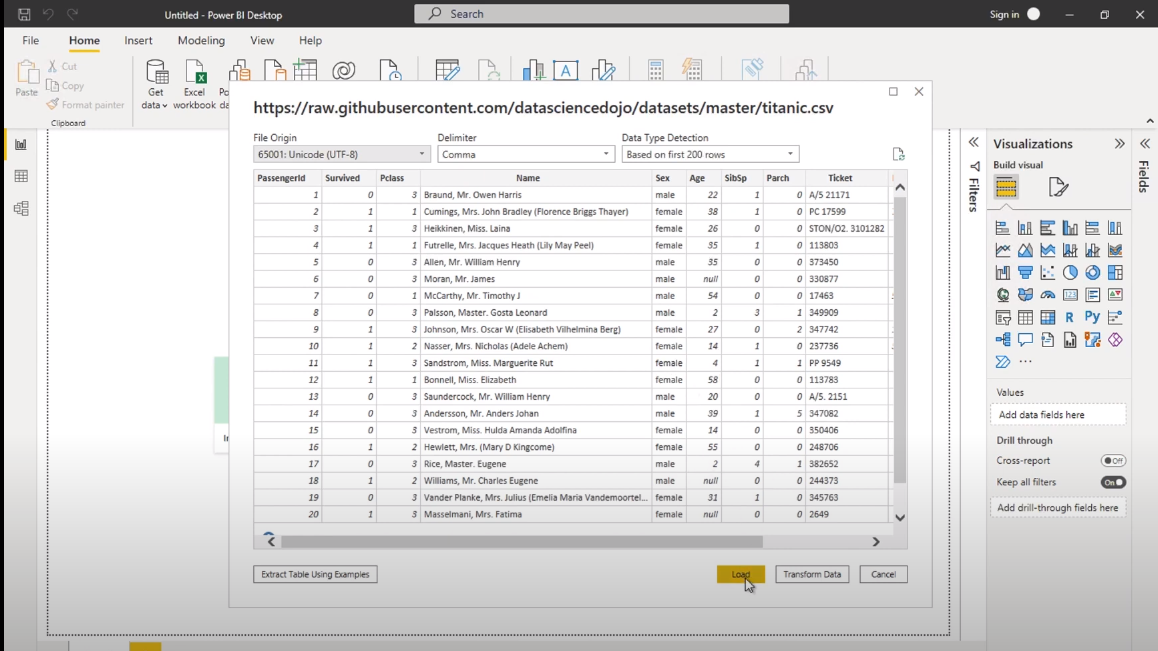Switch to the Modeling ribbon tab

pos(201,41)
